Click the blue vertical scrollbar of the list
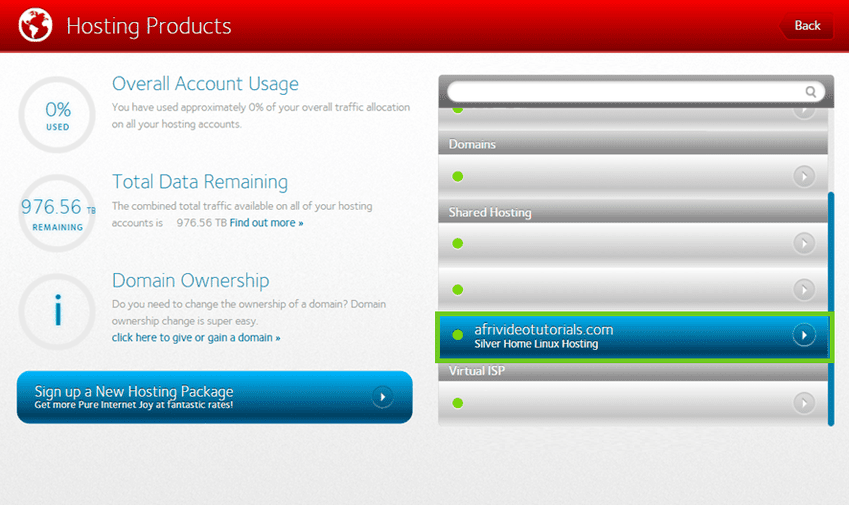The height and width of the screenshot is (505, 849). tap(830, 300)
